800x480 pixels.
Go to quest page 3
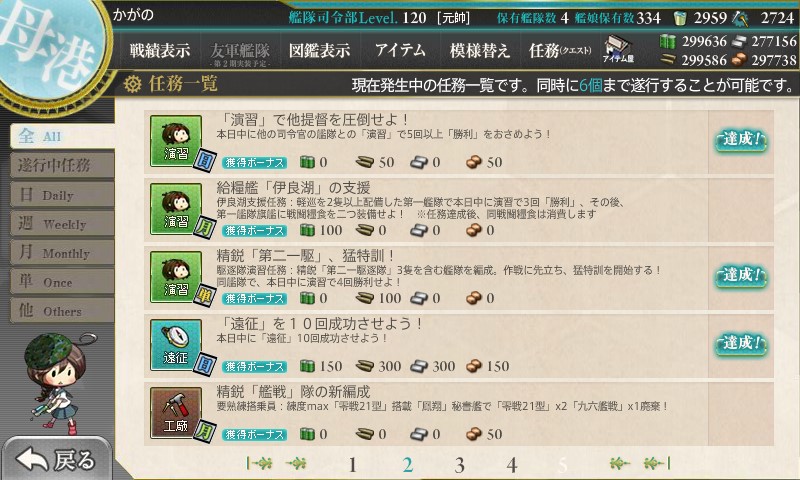pos(459,465)
